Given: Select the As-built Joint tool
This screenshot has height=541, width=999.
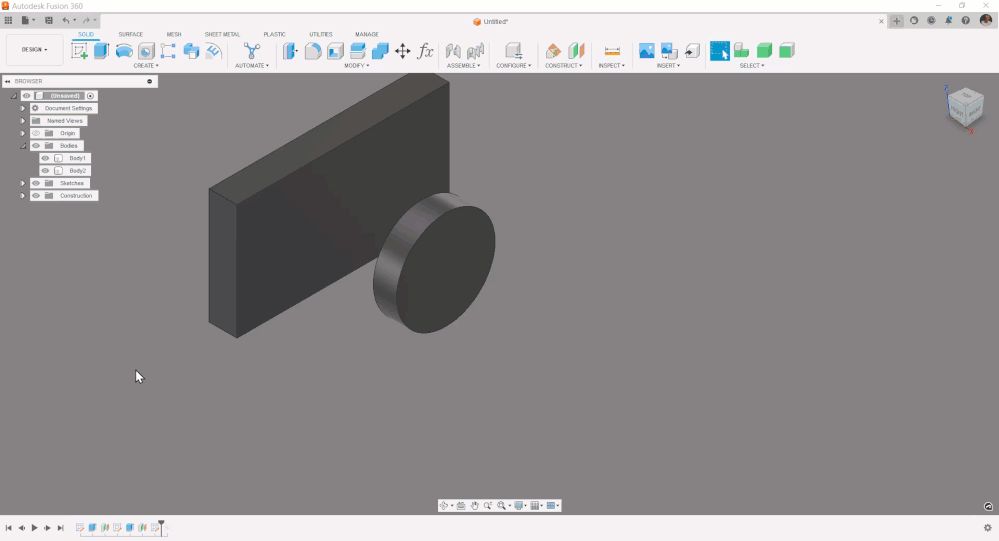Looking at the screenshot, I should point(475,51).
